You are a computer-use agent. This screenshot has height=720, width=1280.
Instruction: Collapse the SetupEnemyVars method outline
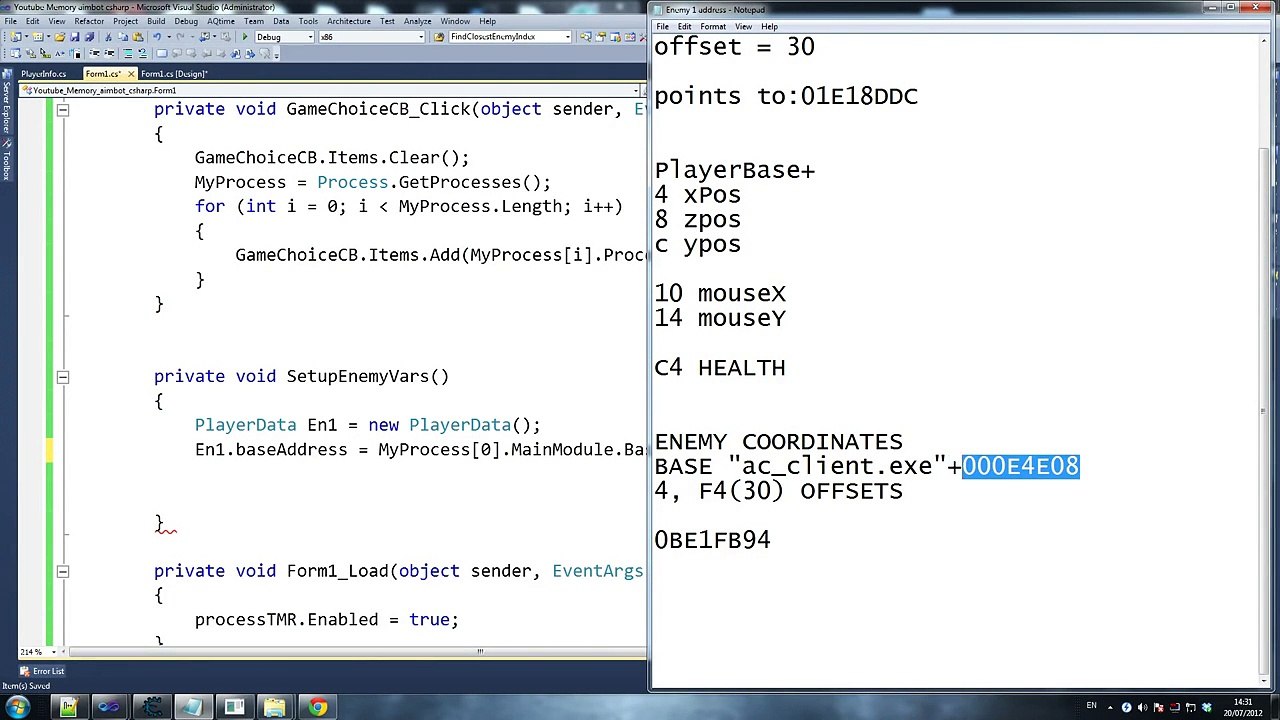point(62,377)
